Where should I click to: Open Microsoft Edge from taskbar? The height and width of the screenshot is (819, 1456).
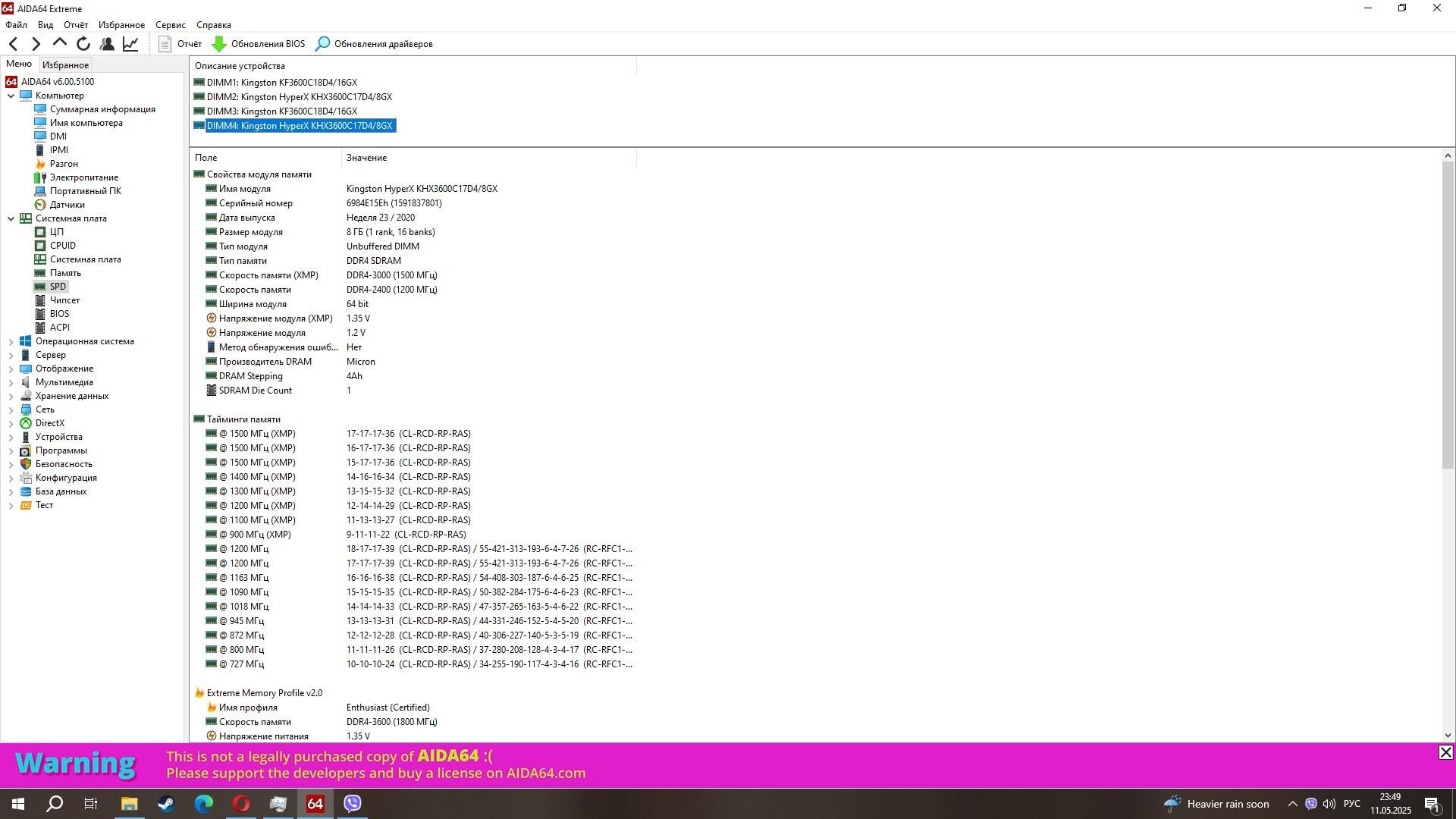click(203, 804)
